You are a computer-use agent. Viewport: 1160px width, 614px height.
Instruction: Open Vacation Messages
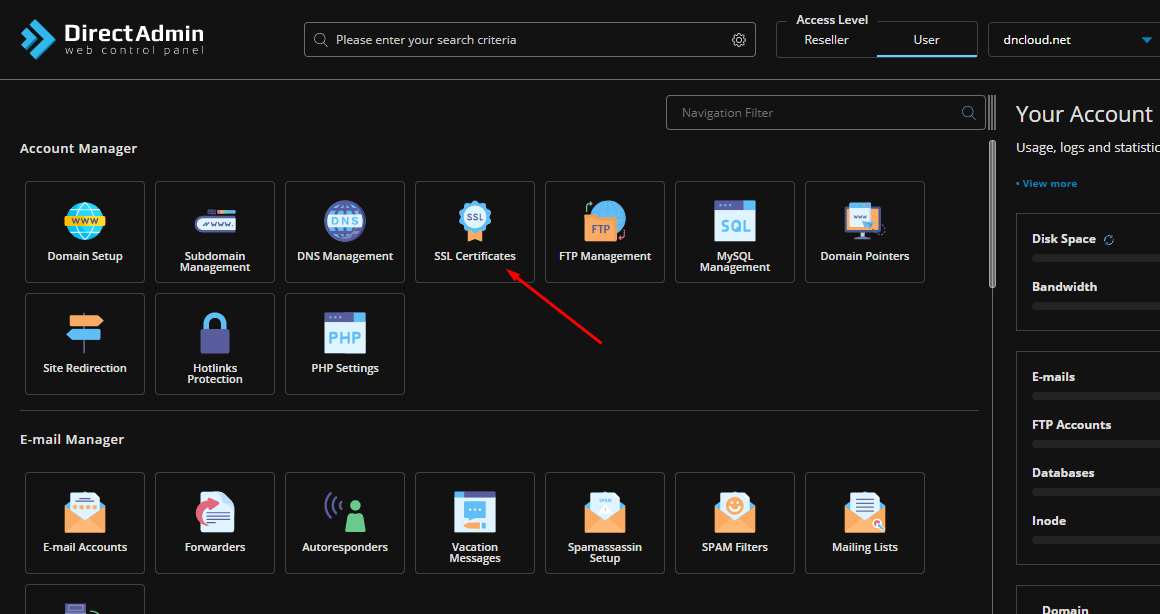click(475, 523)
